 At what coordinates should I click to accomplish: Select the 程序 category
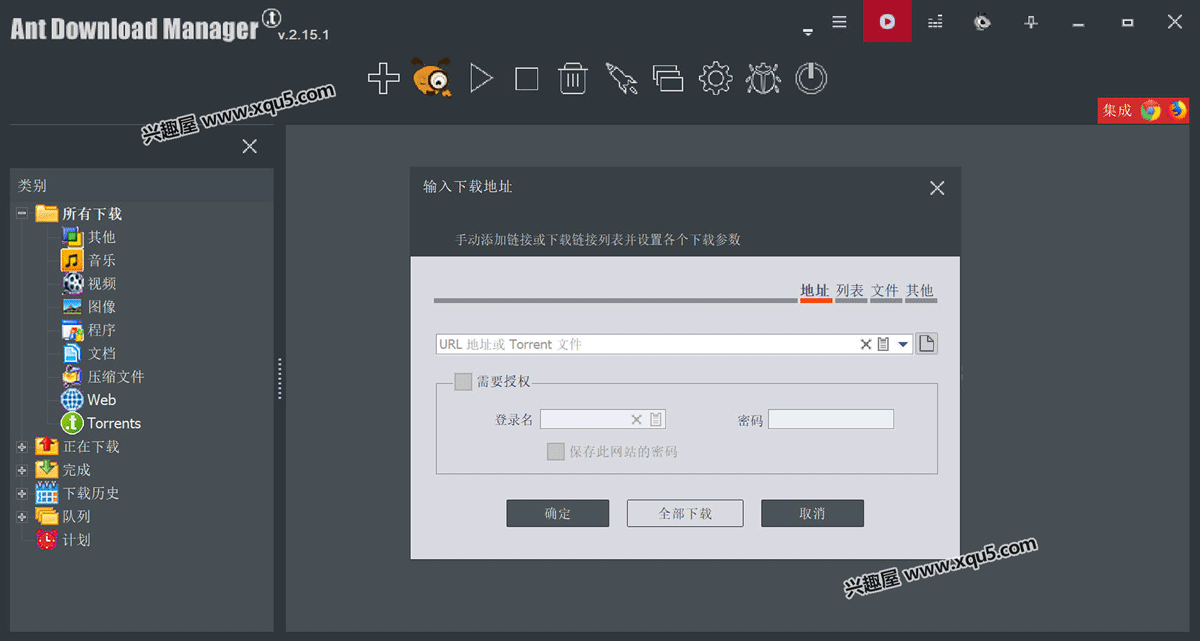[101, 329]
